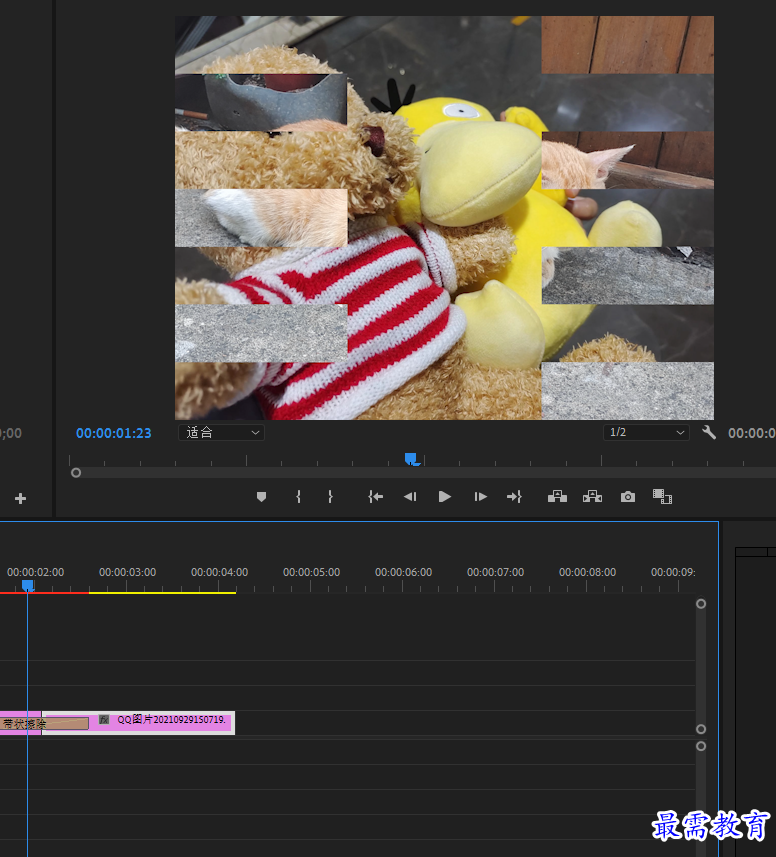Click the Add Marker button

click(x=261, y=497)
